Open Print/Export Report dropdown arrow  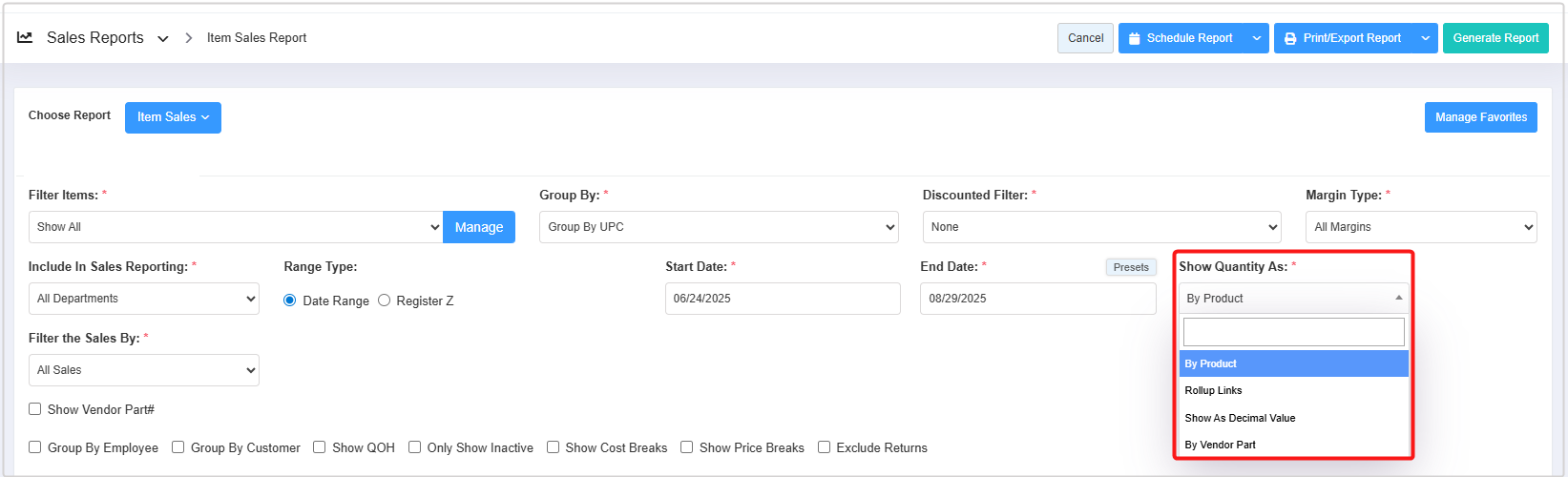[x=1426, y=38]
